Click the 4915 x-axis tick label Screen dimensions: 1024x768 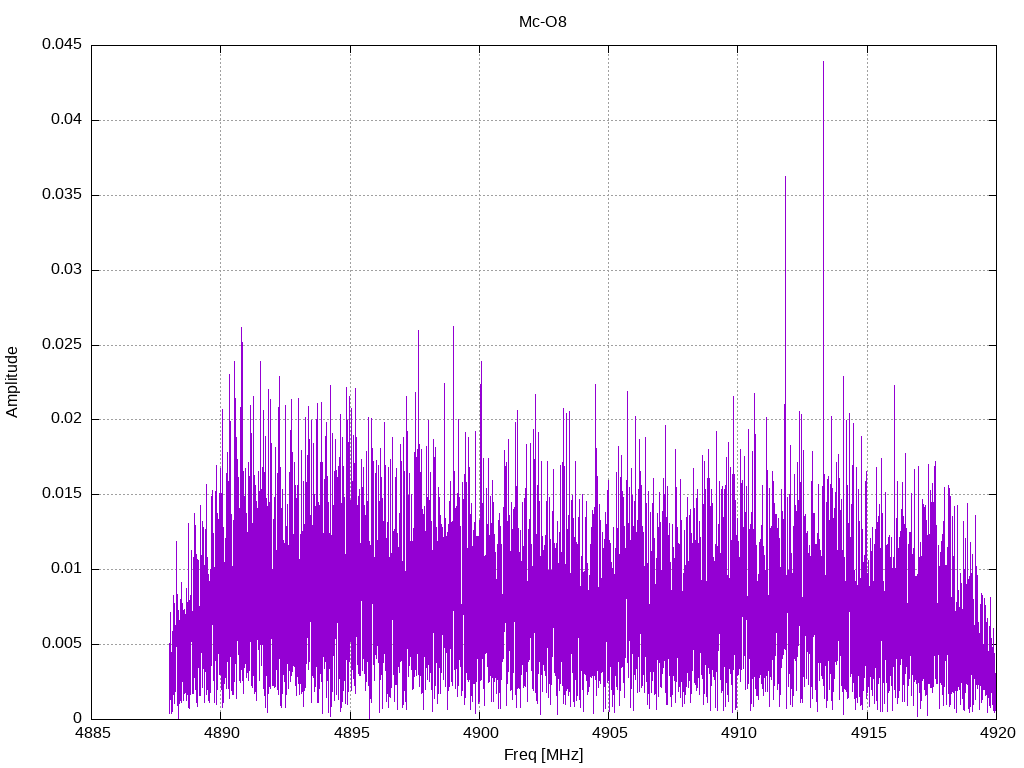[x=867, y=733]
